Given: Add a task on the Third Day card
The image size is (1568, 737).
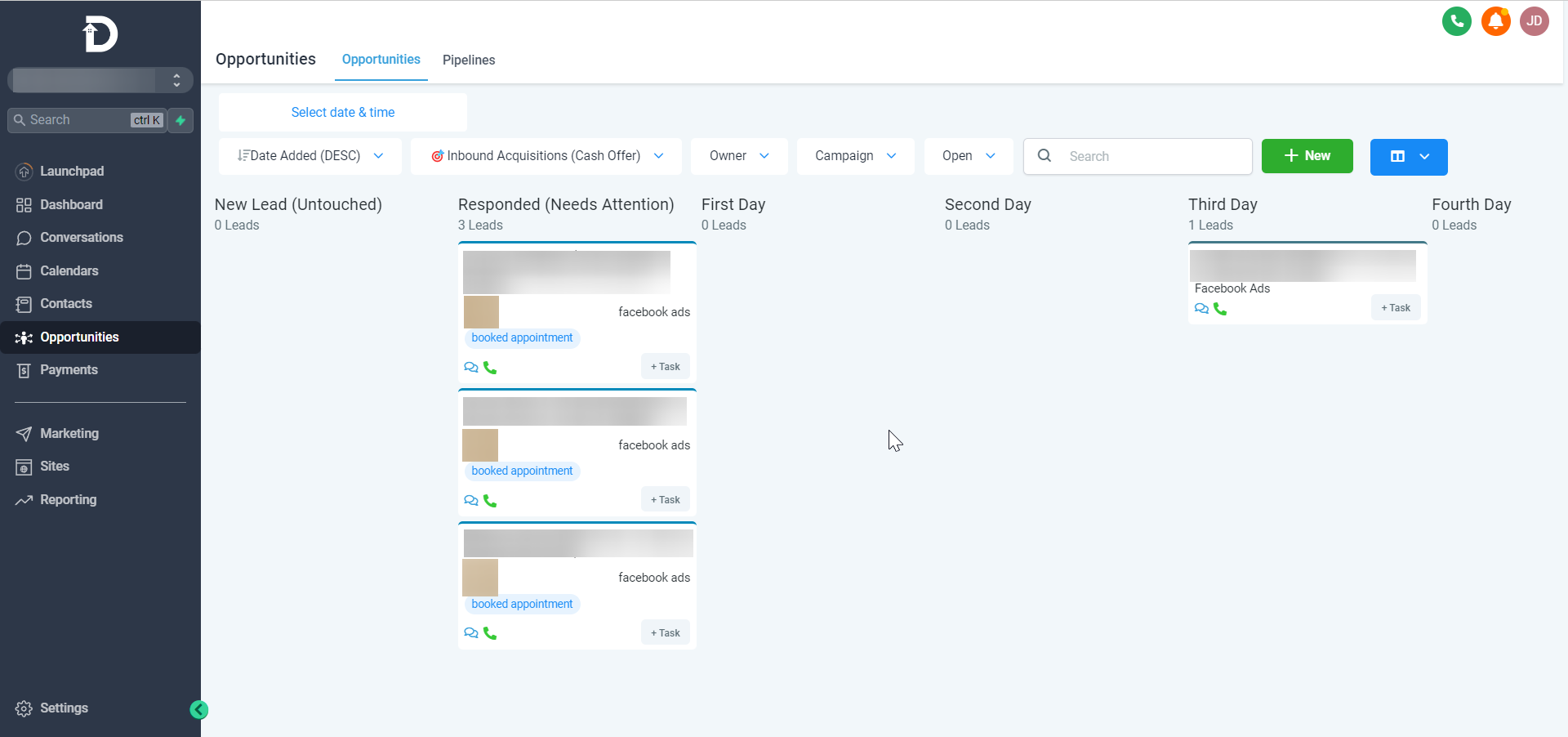Looking at the screenshot, I should (1396, 308).
